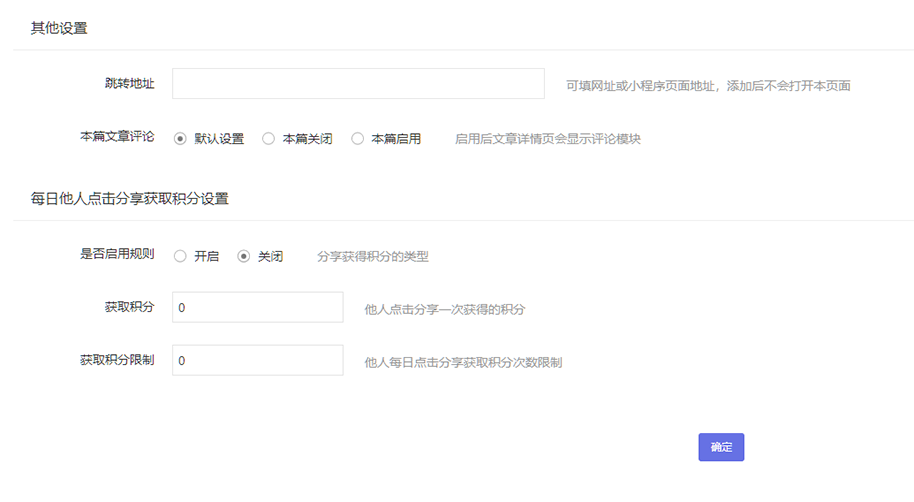Submit the form with 确定 button
Screen dimensions: 914x502
point(721,447)
